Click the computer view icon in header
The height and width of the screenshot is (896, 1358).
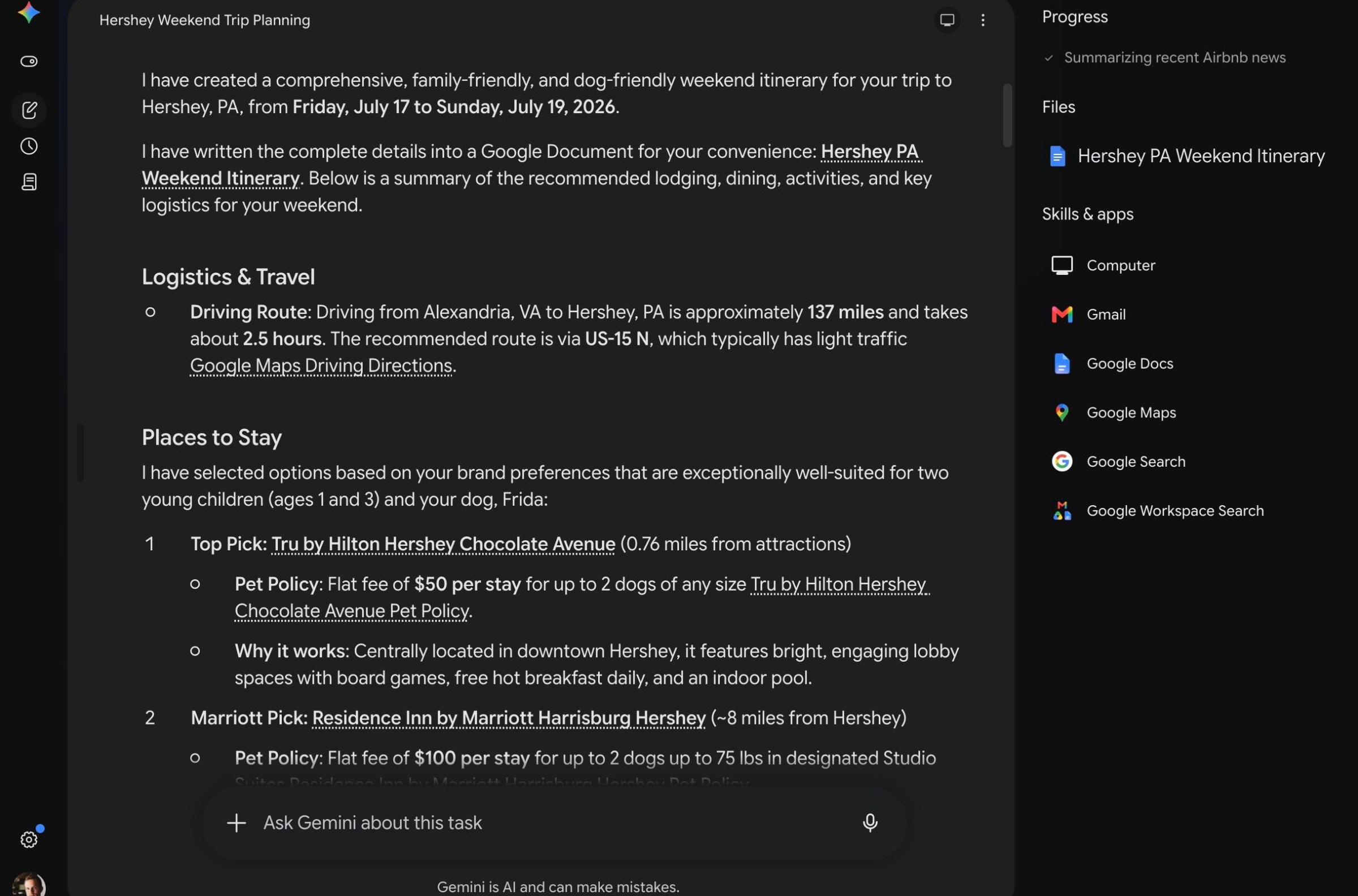coord(947,20)
